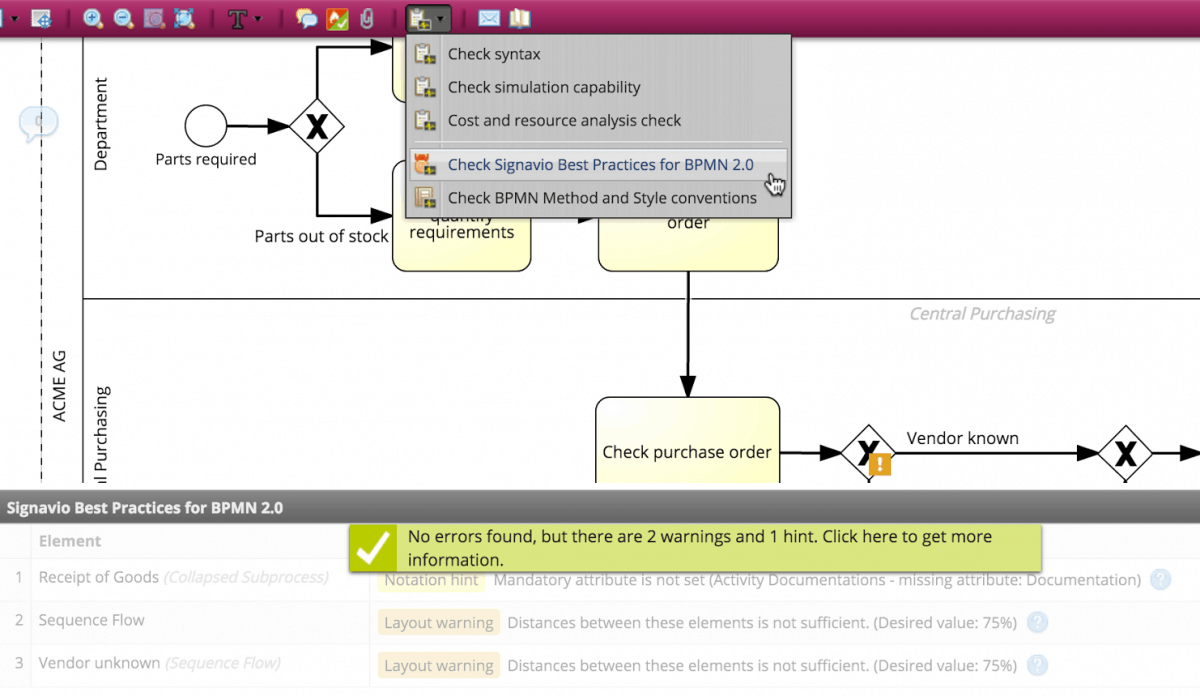Image resolution: width=1200 pixels, height=696 pixels.
Task: Click the Parts out of stock label
Action: point(321,236)
